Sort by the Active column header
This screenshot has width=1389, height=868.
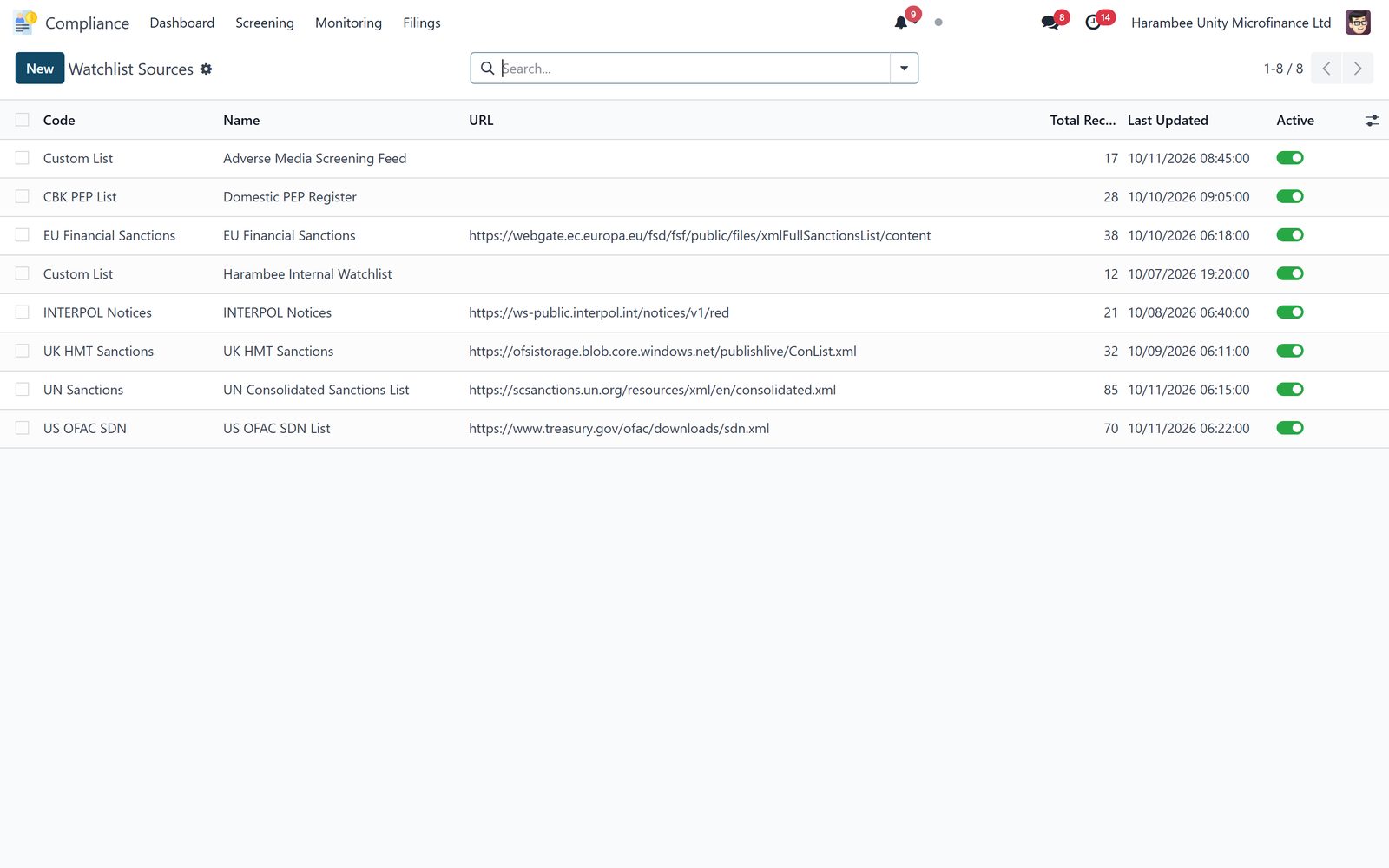tap(1295, 121)
